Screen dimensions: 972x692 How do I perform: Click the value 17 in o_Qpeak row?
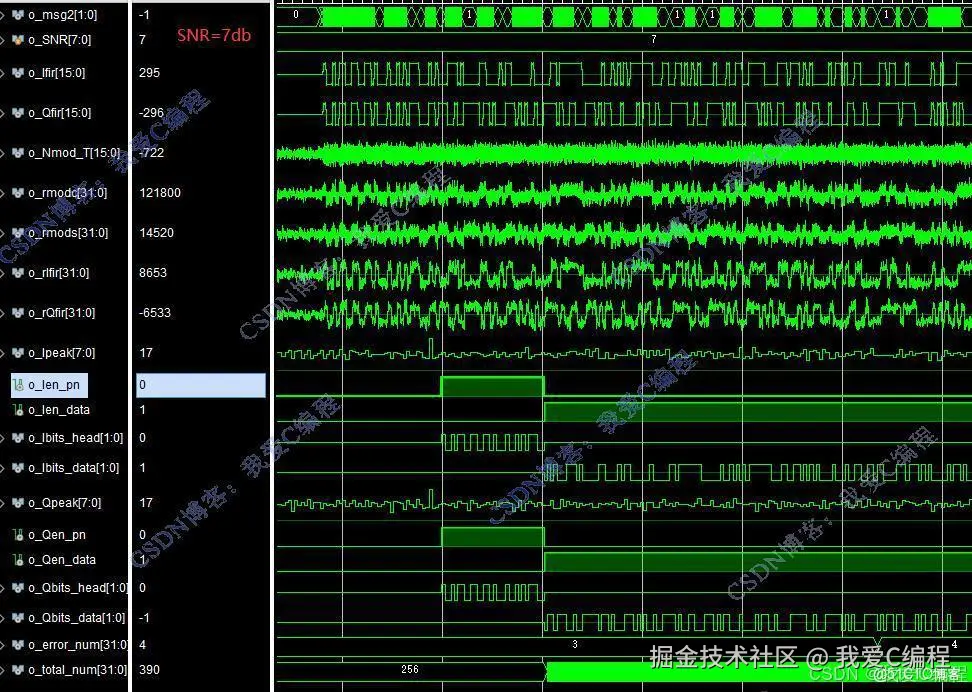(x=146, y=503)
